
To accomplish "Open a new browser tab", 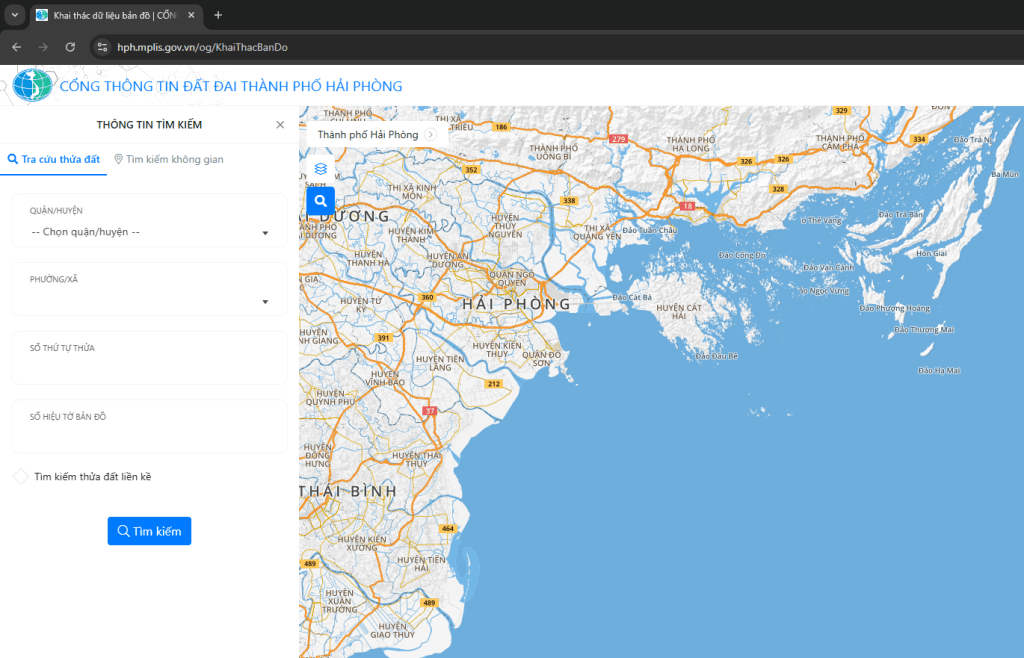I will coord(218,15).
